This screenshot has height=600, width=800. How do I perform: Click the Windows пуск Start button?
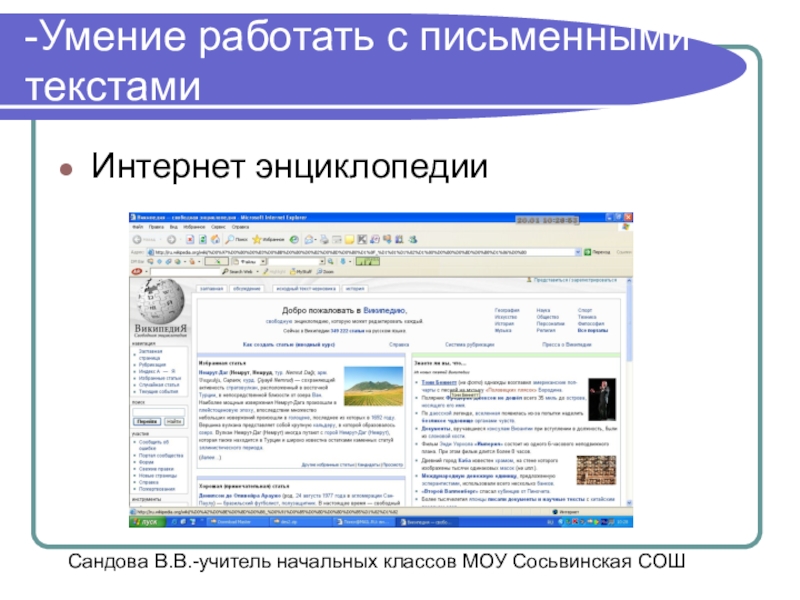[x=148, y=522]
